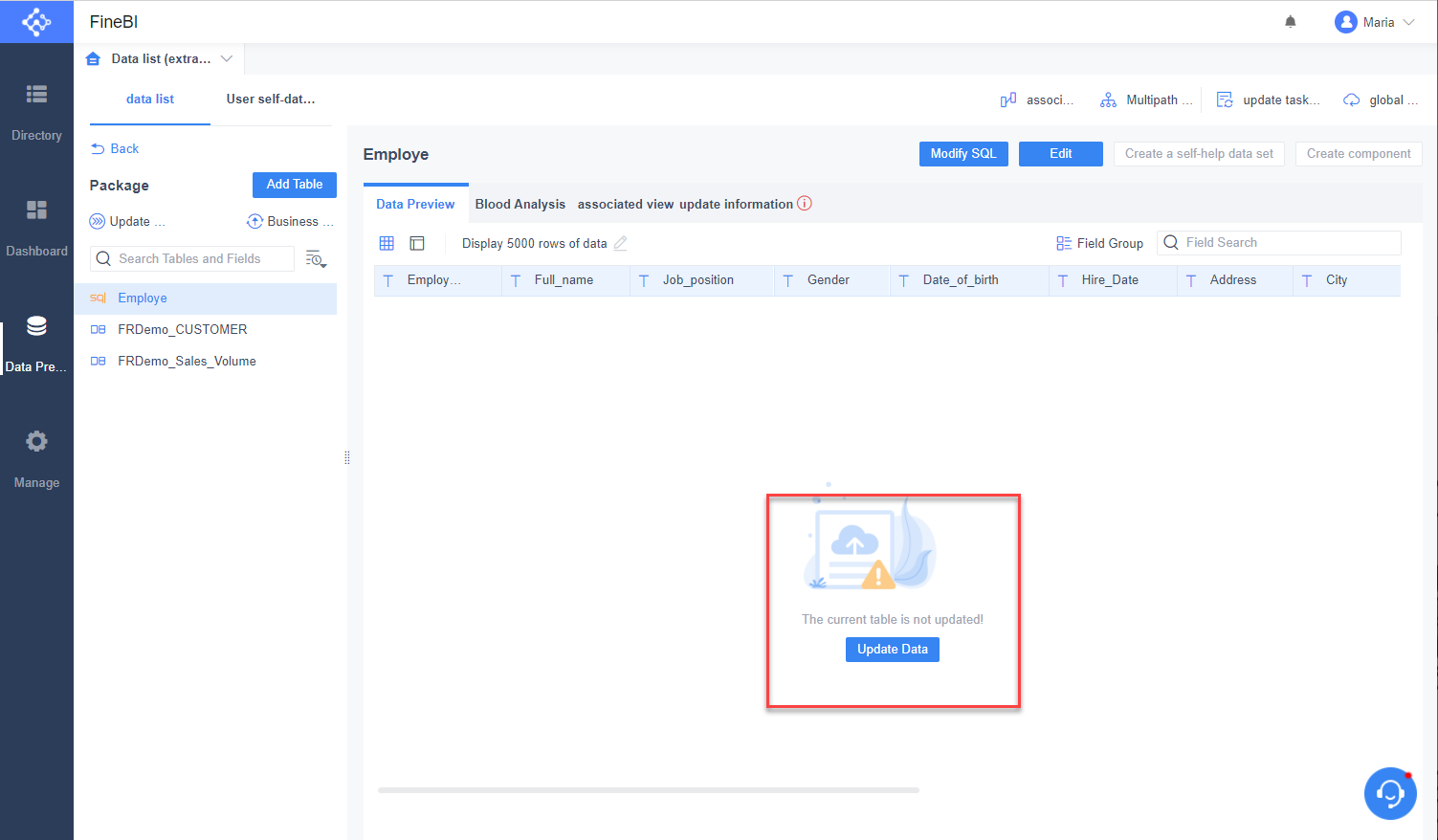Open the update task icon

click(x=1225, y=99)
